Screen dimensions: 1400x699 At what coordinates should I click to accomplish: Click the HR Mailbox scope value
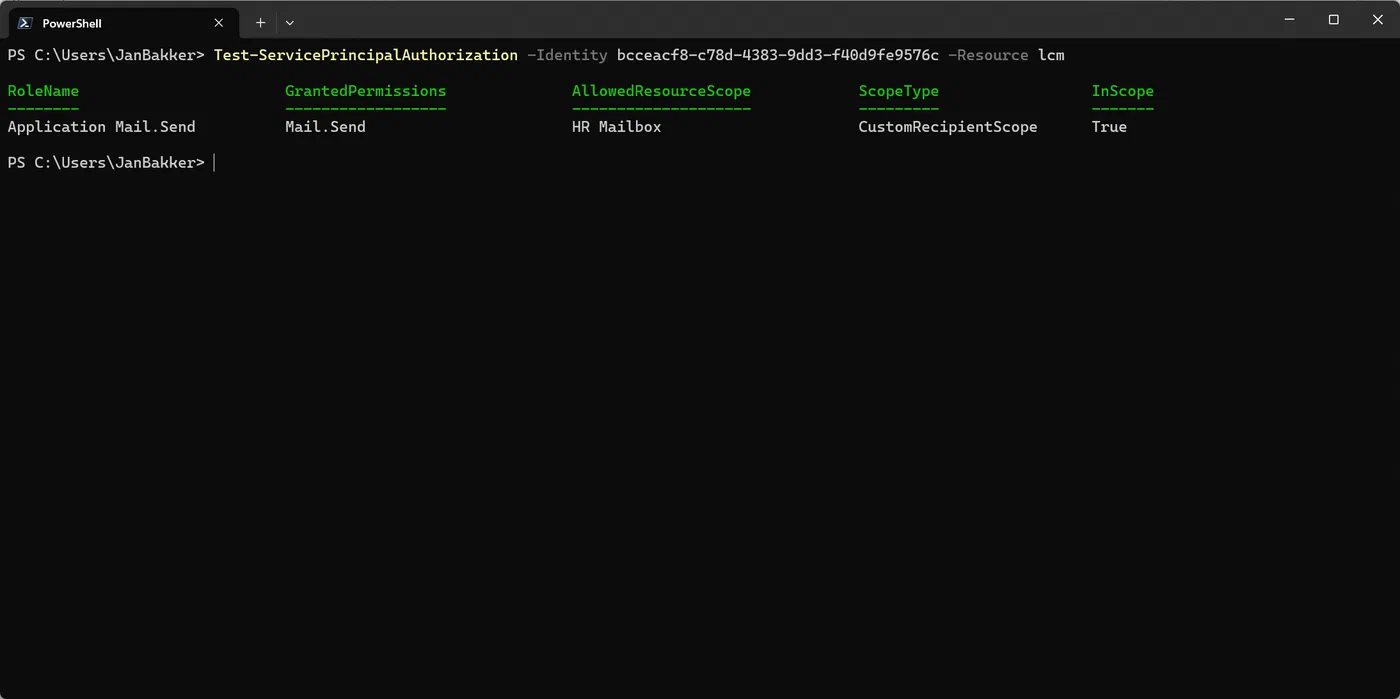[617, 127]
